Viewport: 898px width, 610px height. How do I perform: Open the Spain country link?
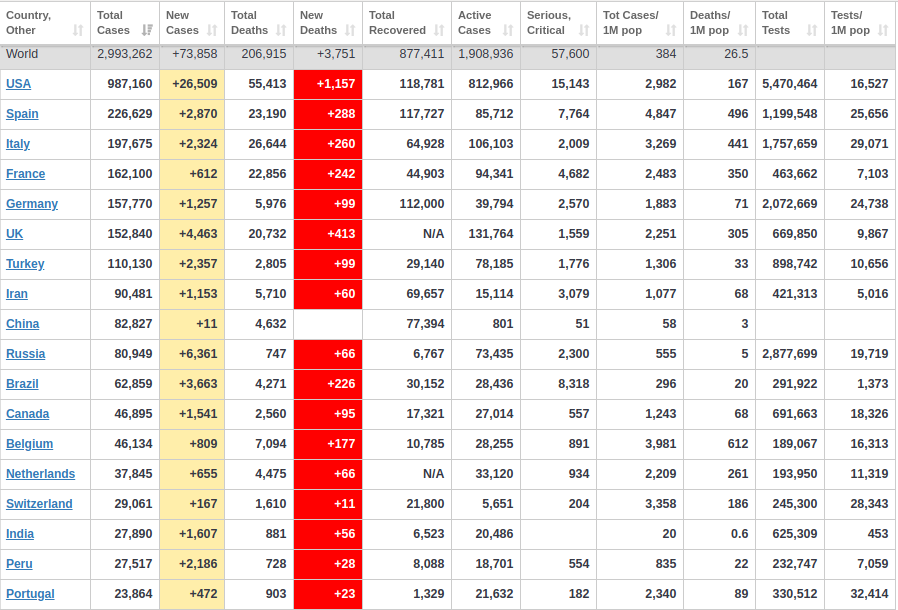click(22, 114)
